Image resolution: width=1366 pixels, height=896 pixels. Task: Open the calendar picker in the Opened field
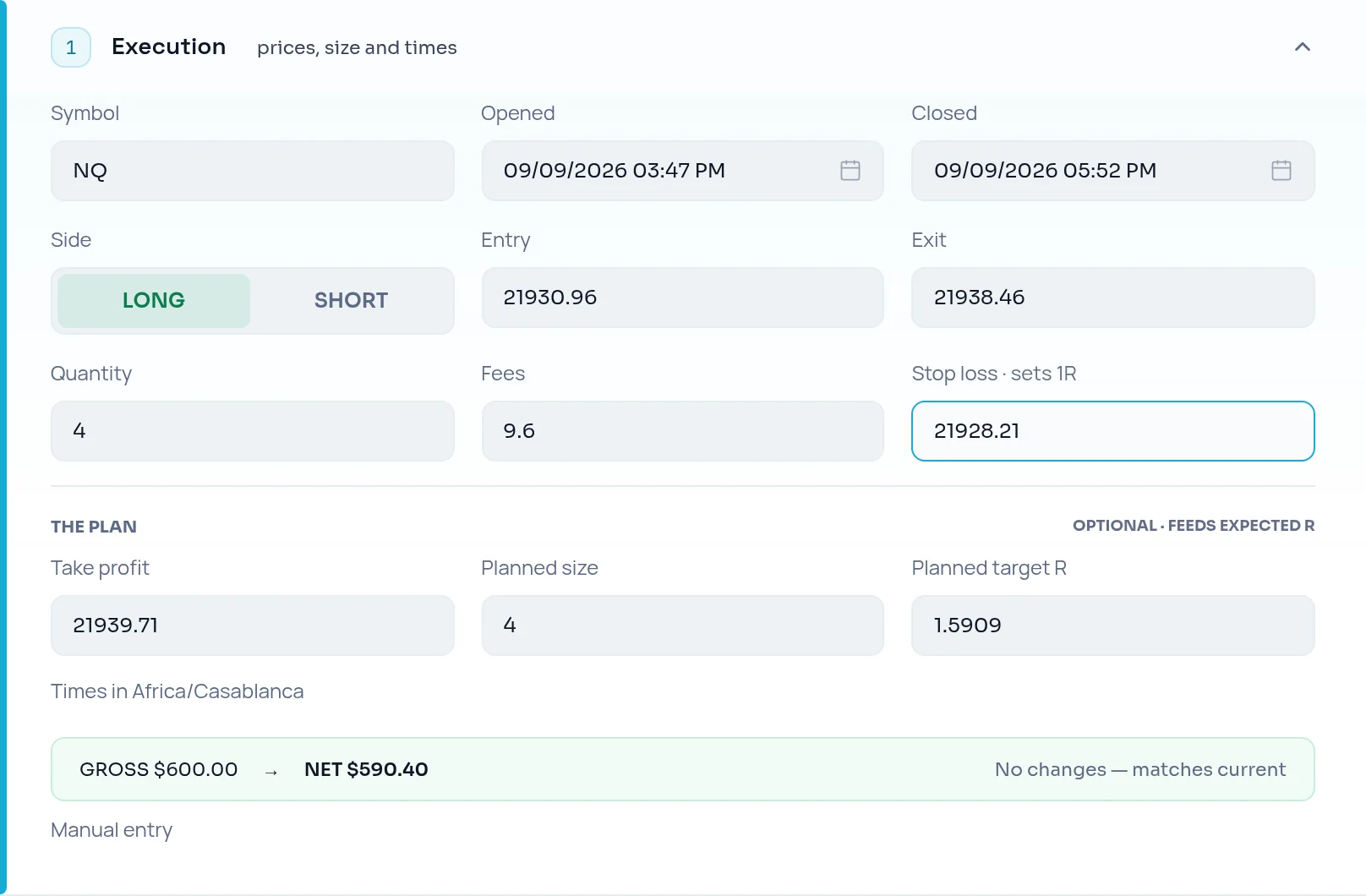(x=850, y=171)
